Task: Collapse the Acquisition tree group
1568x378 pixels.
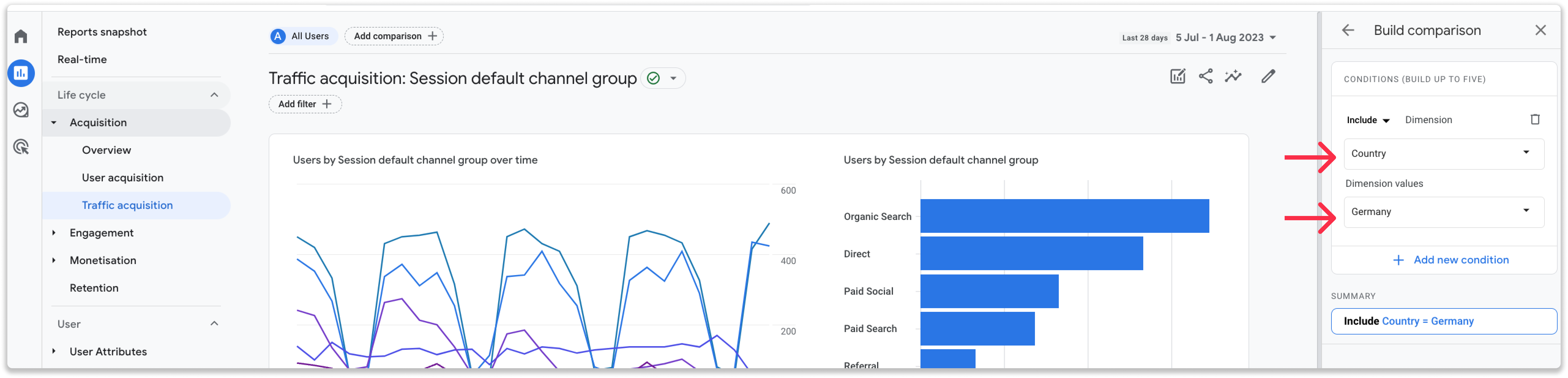Action: (54, 123)
